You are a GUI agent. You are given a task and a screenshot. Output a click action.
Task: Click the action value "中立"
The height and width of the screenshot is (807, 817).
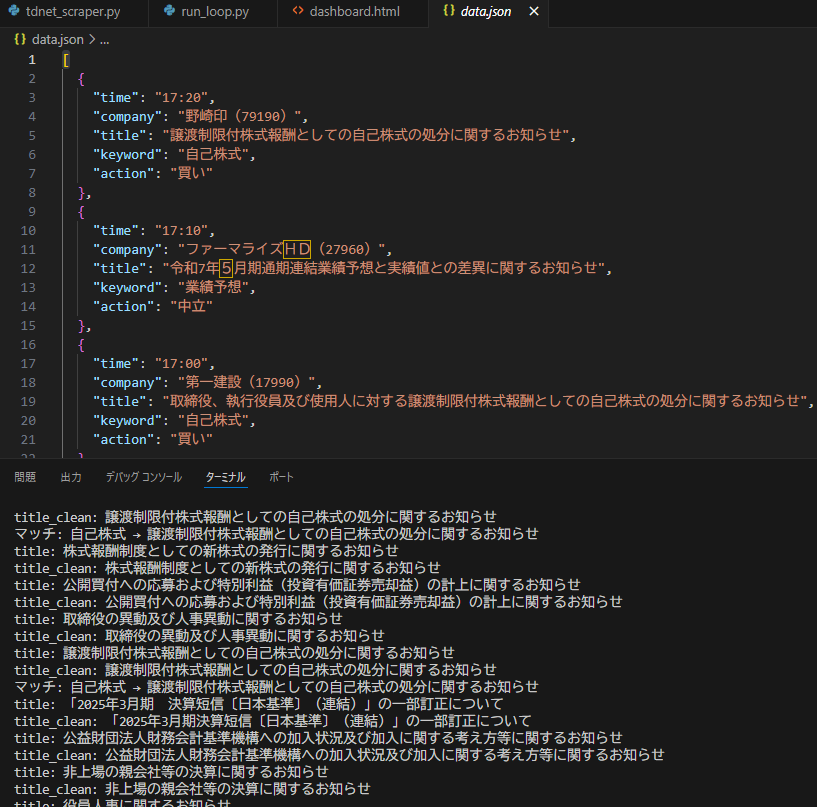pyautogui.click(x=191, y=306)
